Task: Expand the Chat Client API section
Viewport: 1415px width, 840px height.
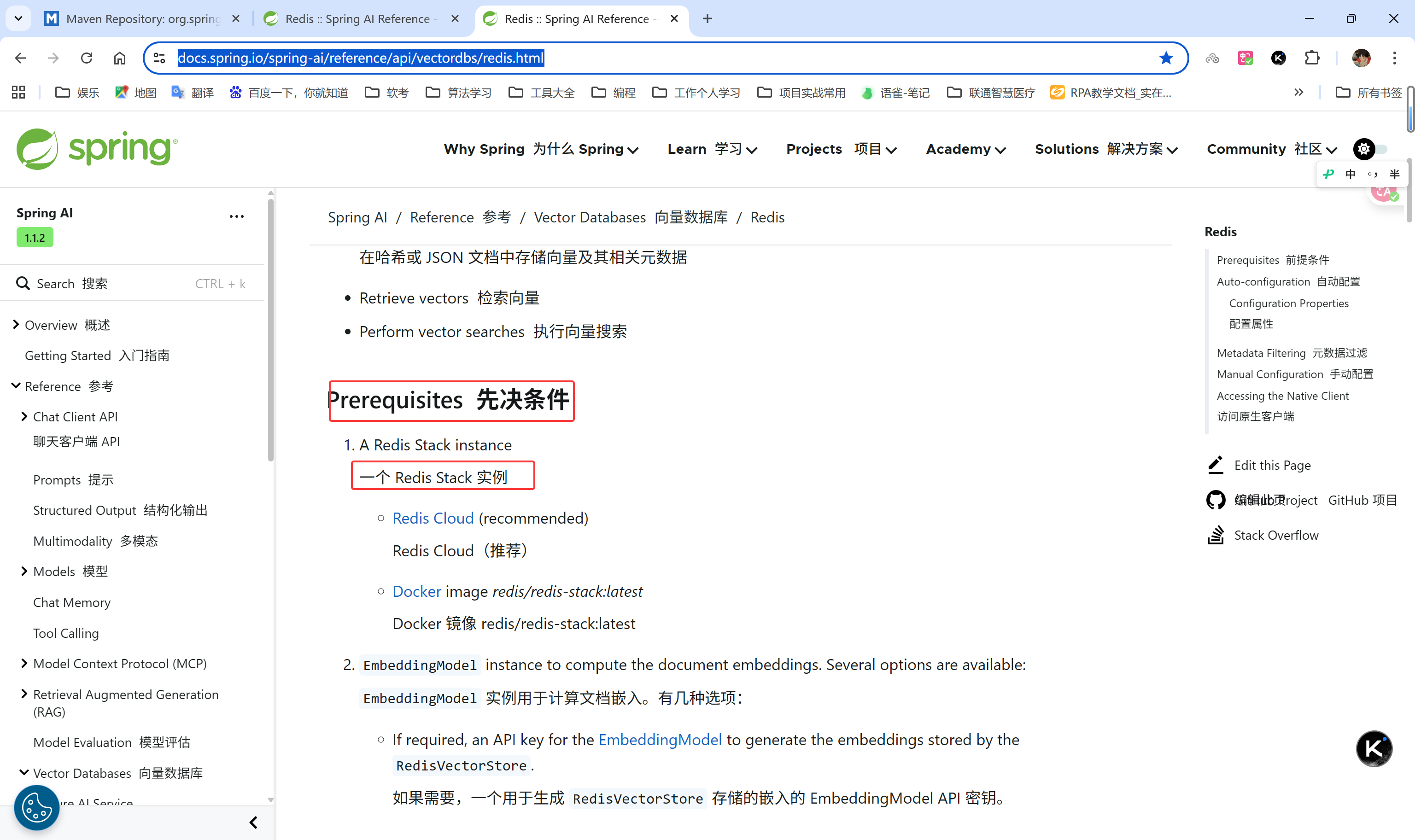Action: [24, 417]
